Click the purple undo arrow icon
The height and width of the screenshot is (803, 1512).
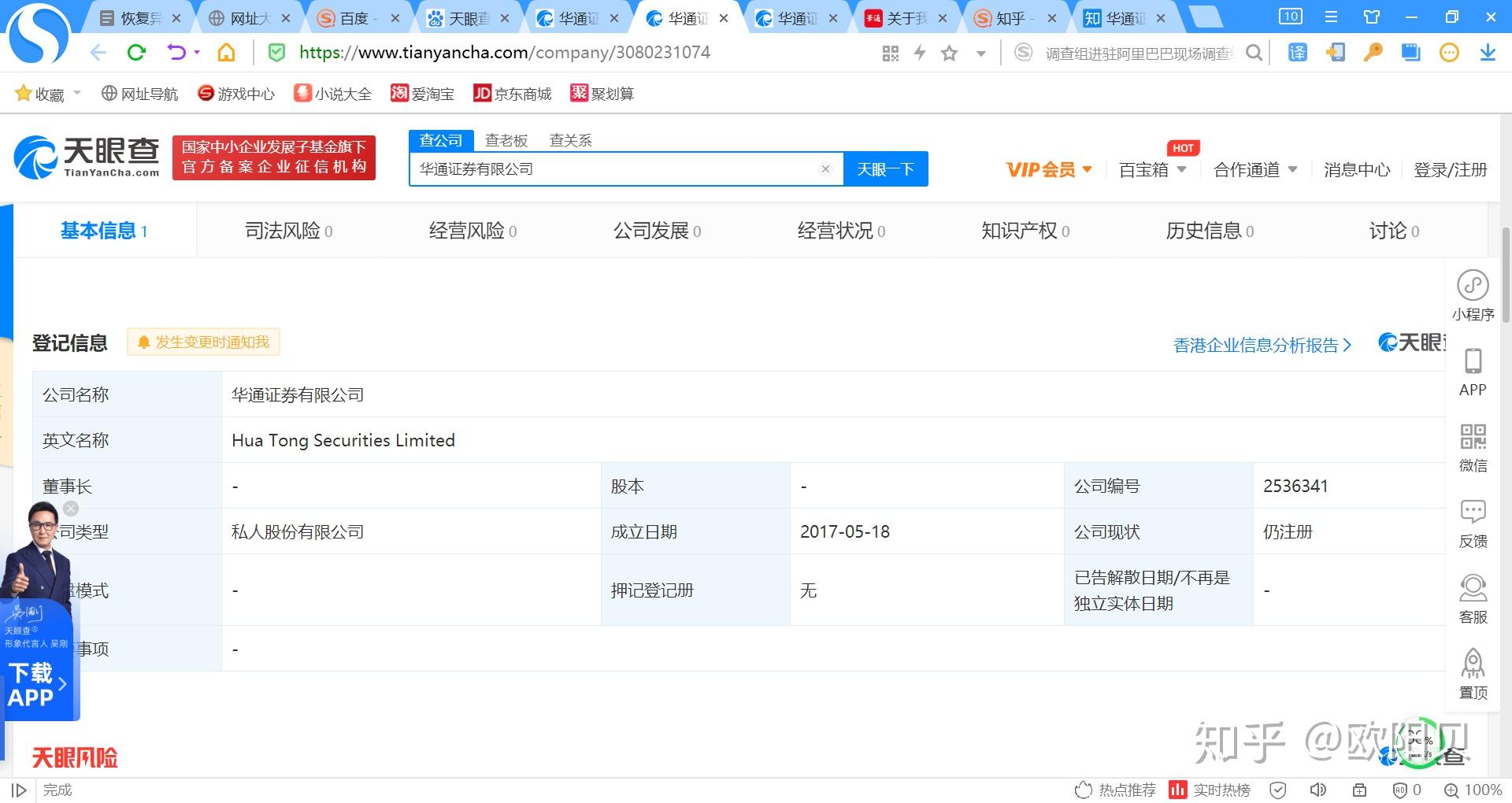click(x=176, y=53)
